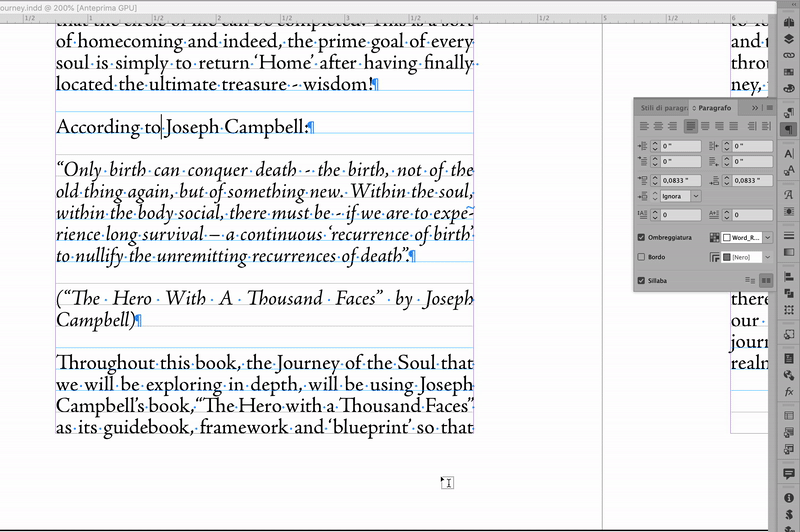
Task: Click the last line right indent field
Action: (x=753, y=162)
